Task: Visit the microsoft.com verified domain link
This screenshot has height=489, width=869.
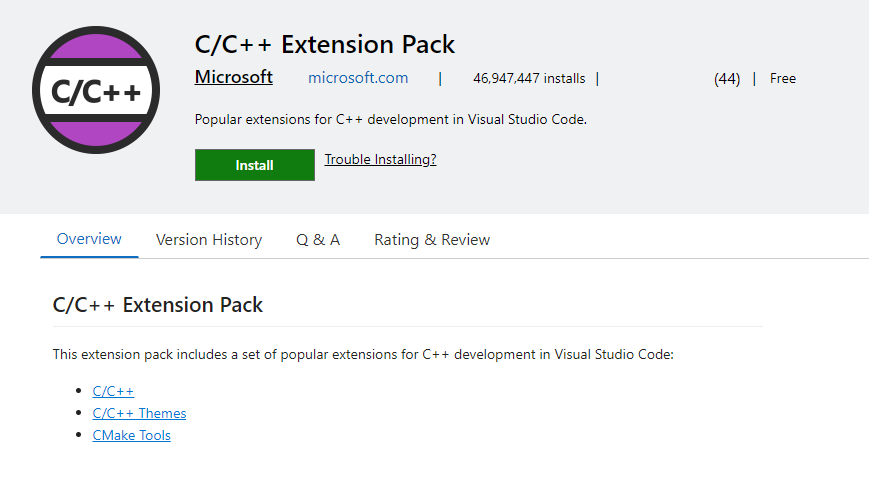Action: coord(358,78)
